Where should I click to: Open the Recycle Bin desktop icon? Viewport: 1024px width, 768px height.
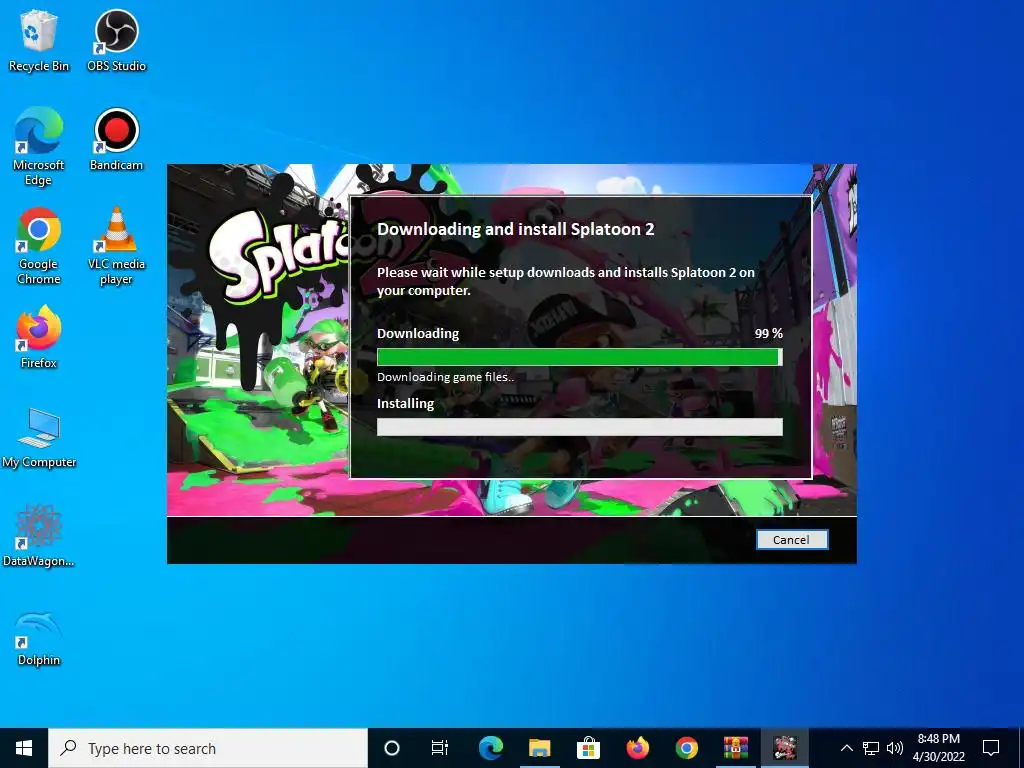(39, 41)
